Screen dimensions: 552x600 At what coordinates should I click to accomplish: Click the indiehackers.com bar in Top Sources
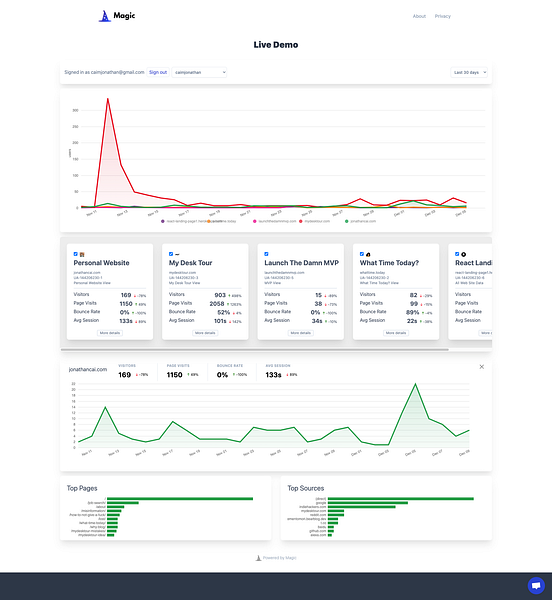click(361, 507)
